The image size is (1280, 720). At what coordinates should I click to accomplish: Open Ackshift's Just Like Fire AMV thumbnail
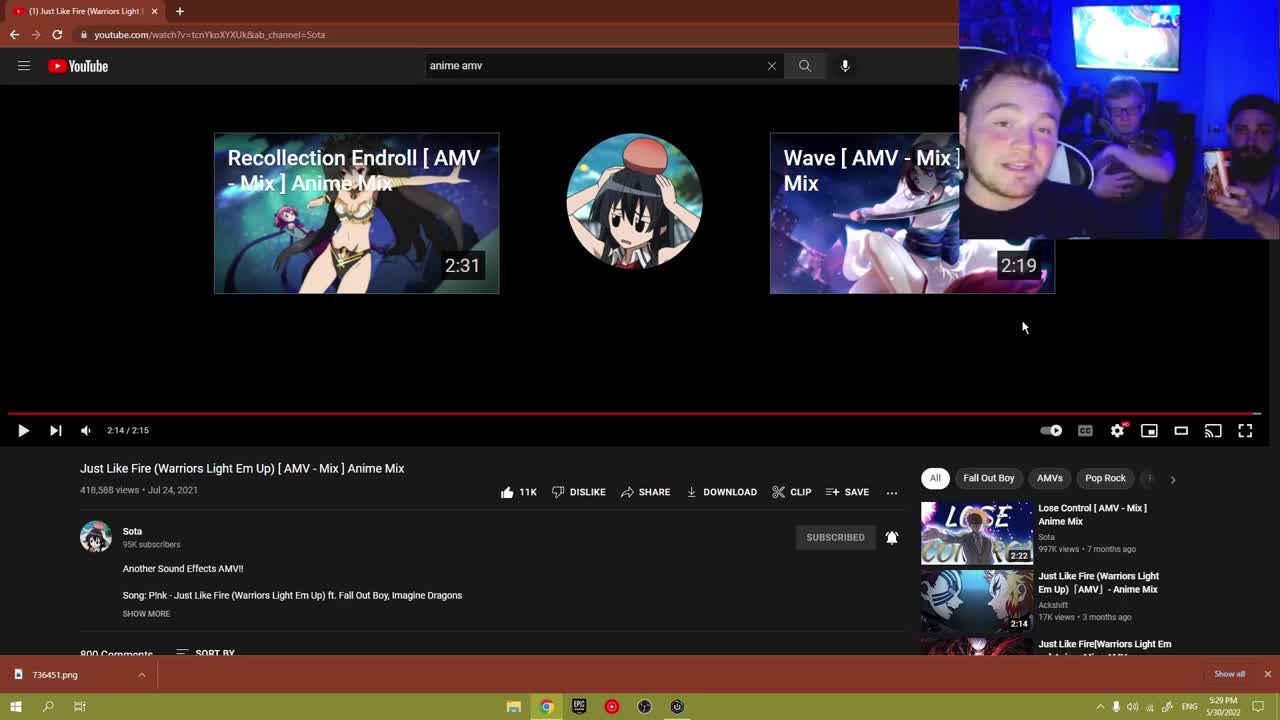coord(977,601)
